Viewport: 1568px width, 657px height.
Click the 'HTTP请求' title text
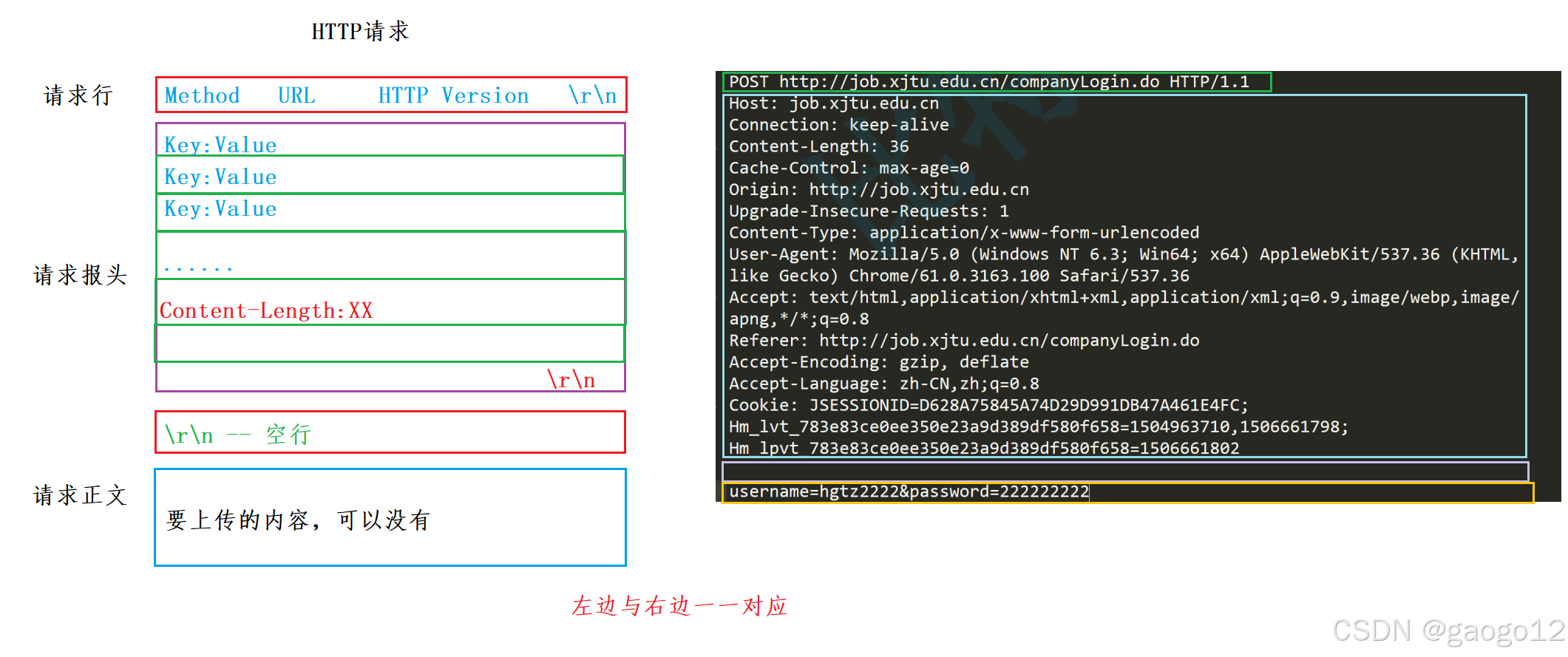360,31
